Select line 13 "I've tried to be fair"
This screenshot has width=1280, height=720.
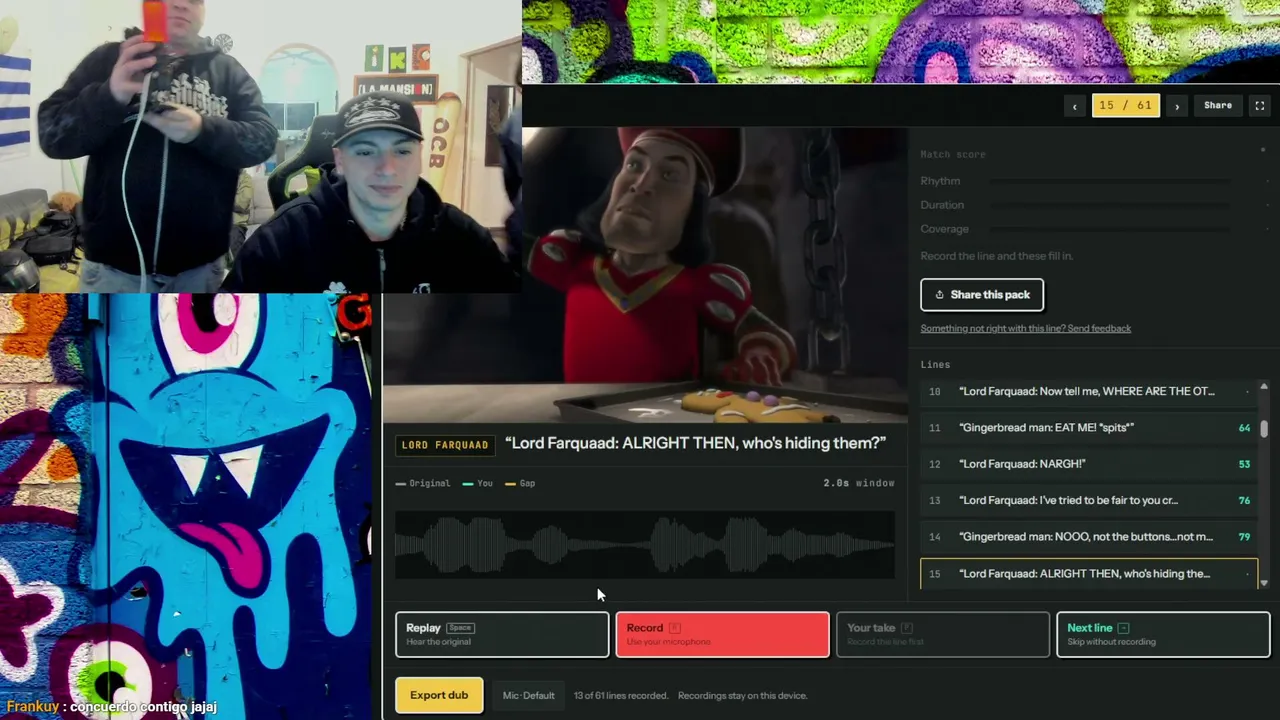pyautogui.click(x=1089, y=500)
